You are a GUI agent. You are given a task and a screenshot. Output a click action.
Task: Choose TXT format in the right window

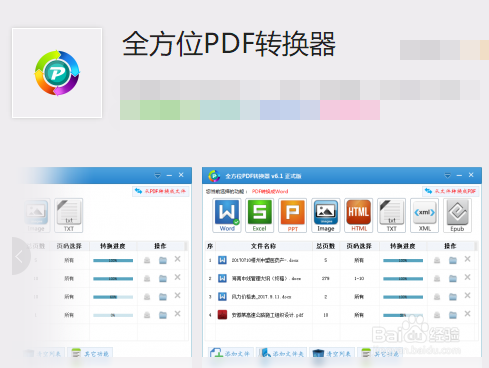[x=392, y=215]
